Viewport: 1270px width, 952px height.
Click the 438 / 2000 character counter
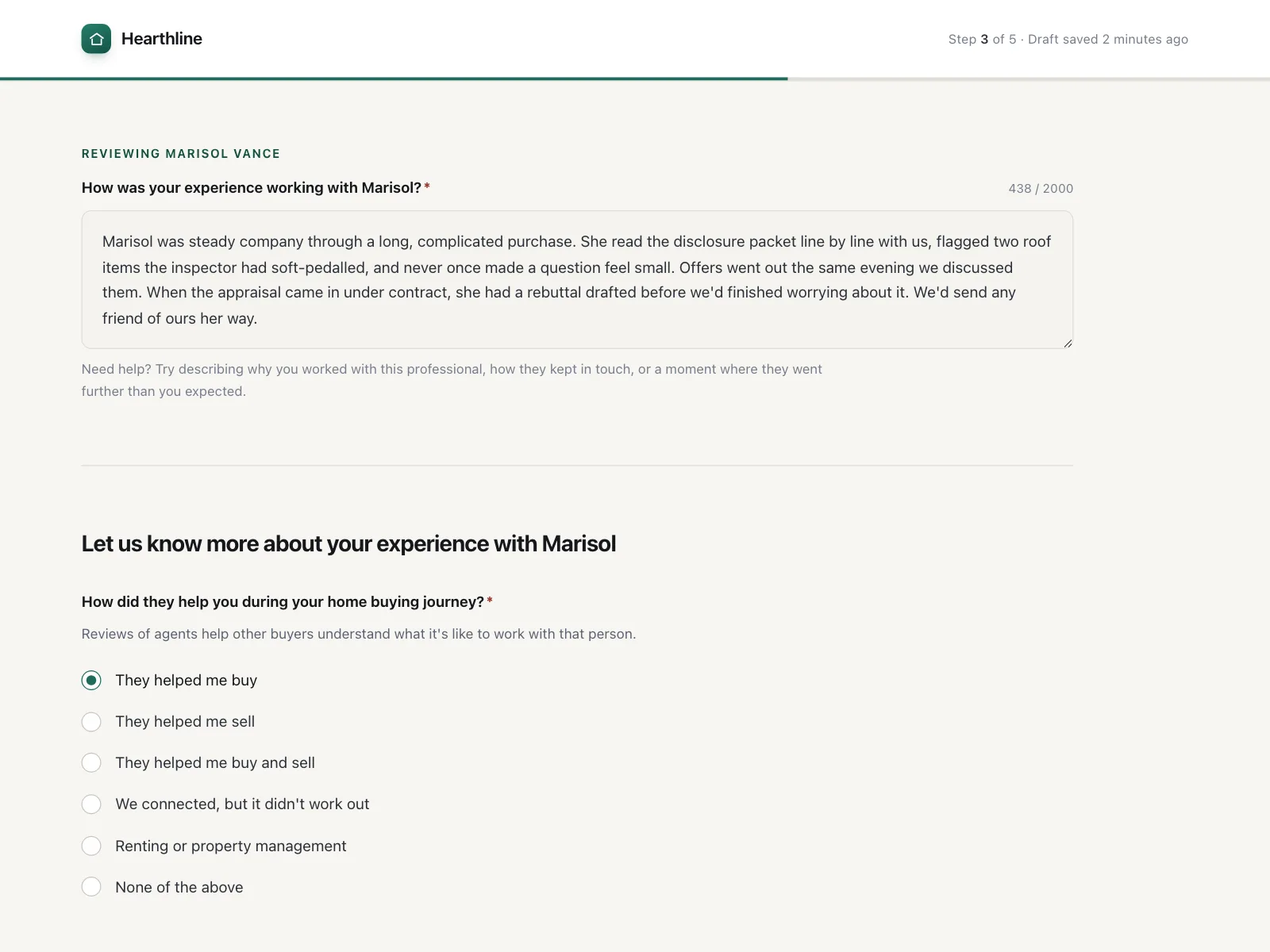pos(1041,188)
